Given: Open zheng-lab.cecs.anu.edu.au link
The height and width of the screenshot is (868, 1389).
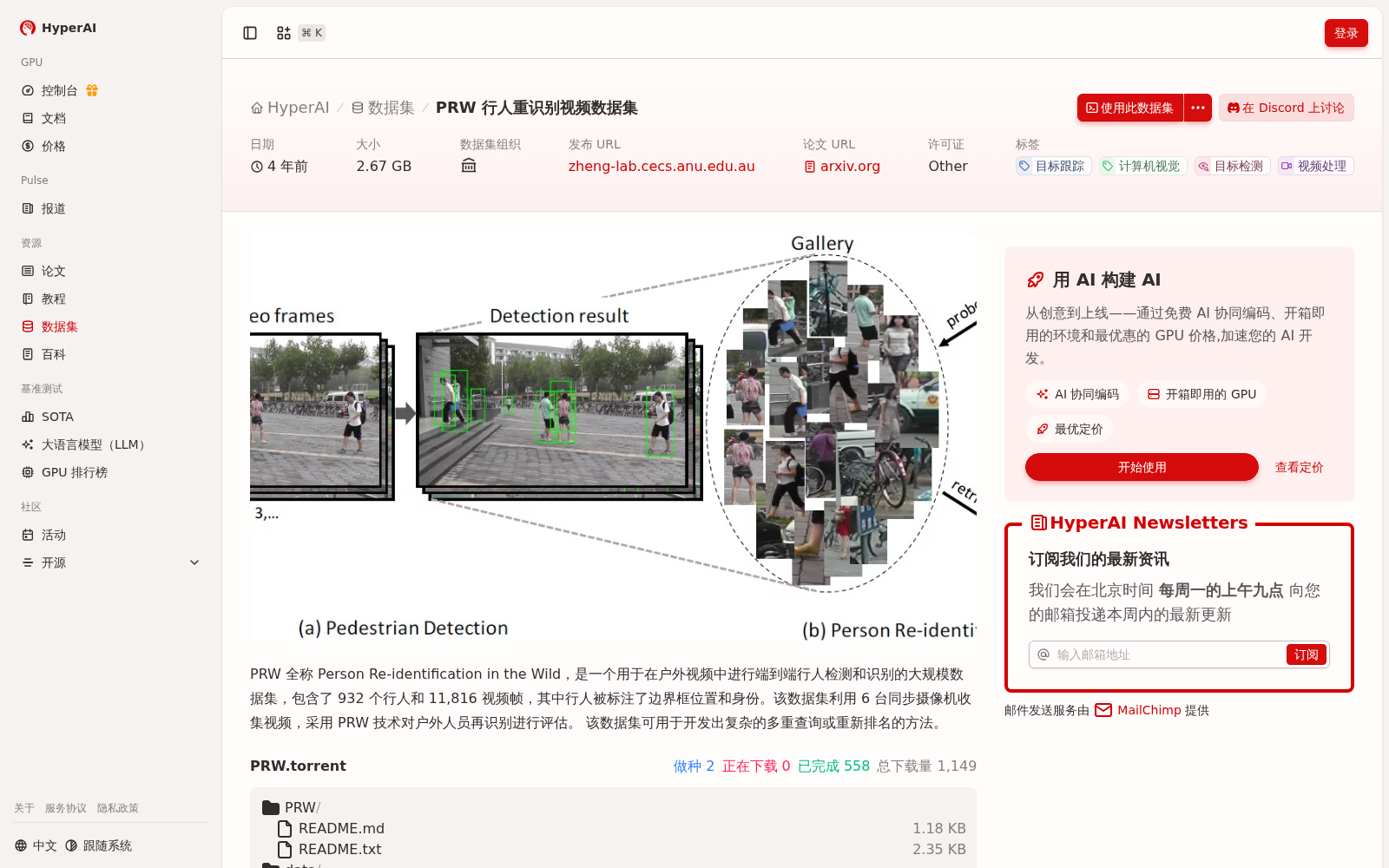Looking at the screenshot, I should (662, 166).
